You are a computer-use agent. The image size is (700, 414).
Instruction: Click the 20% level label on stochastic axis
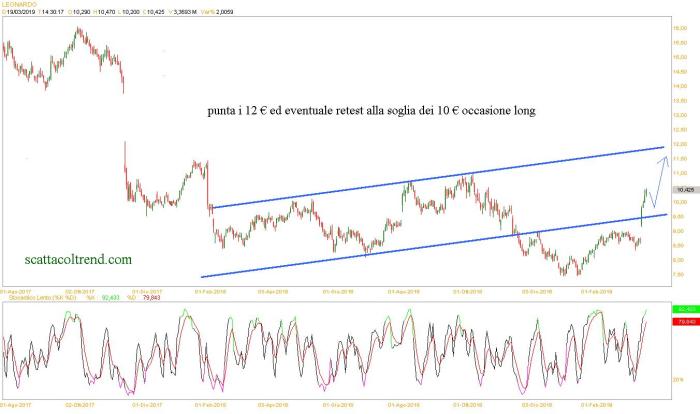[x=679, y=380]
